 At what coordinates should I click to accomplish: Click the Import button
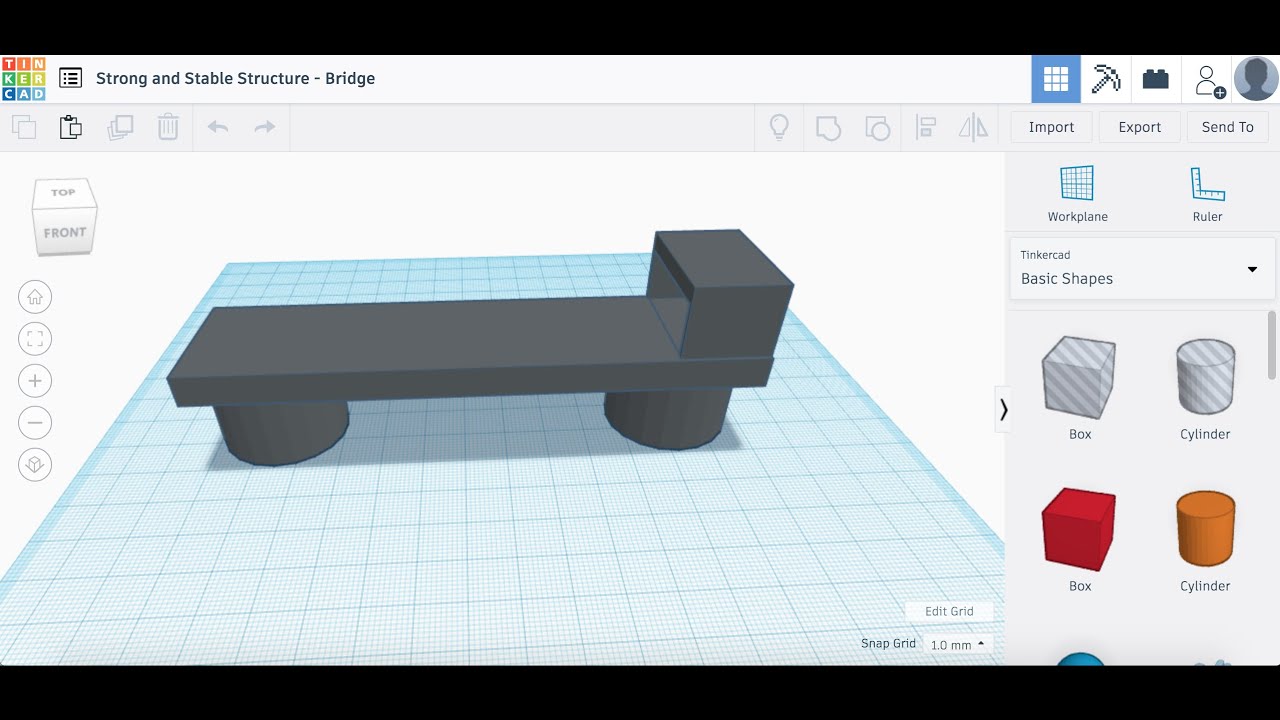[x=1051, y=127]
